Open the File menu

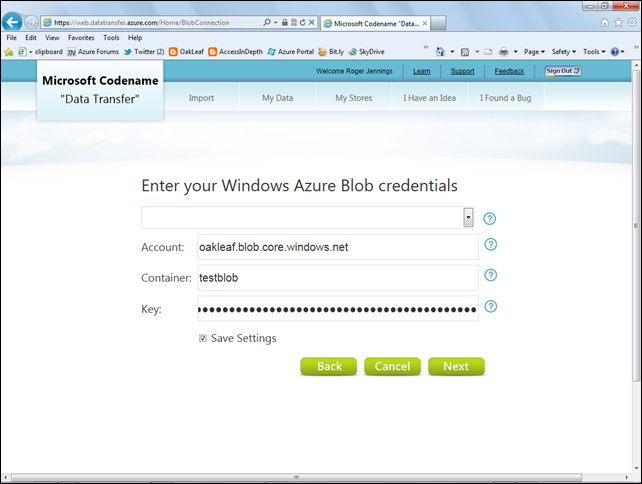point(11,38)
